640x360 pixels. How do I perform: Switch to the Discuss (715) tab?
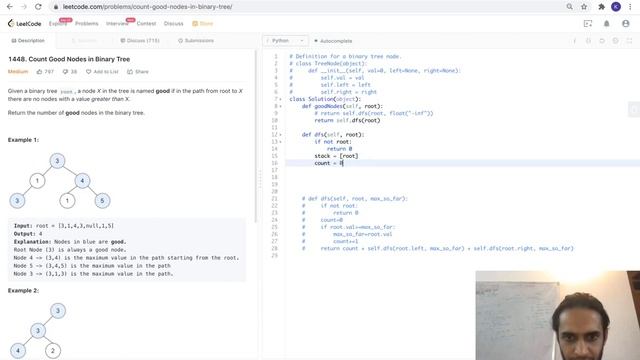(140, 41)
